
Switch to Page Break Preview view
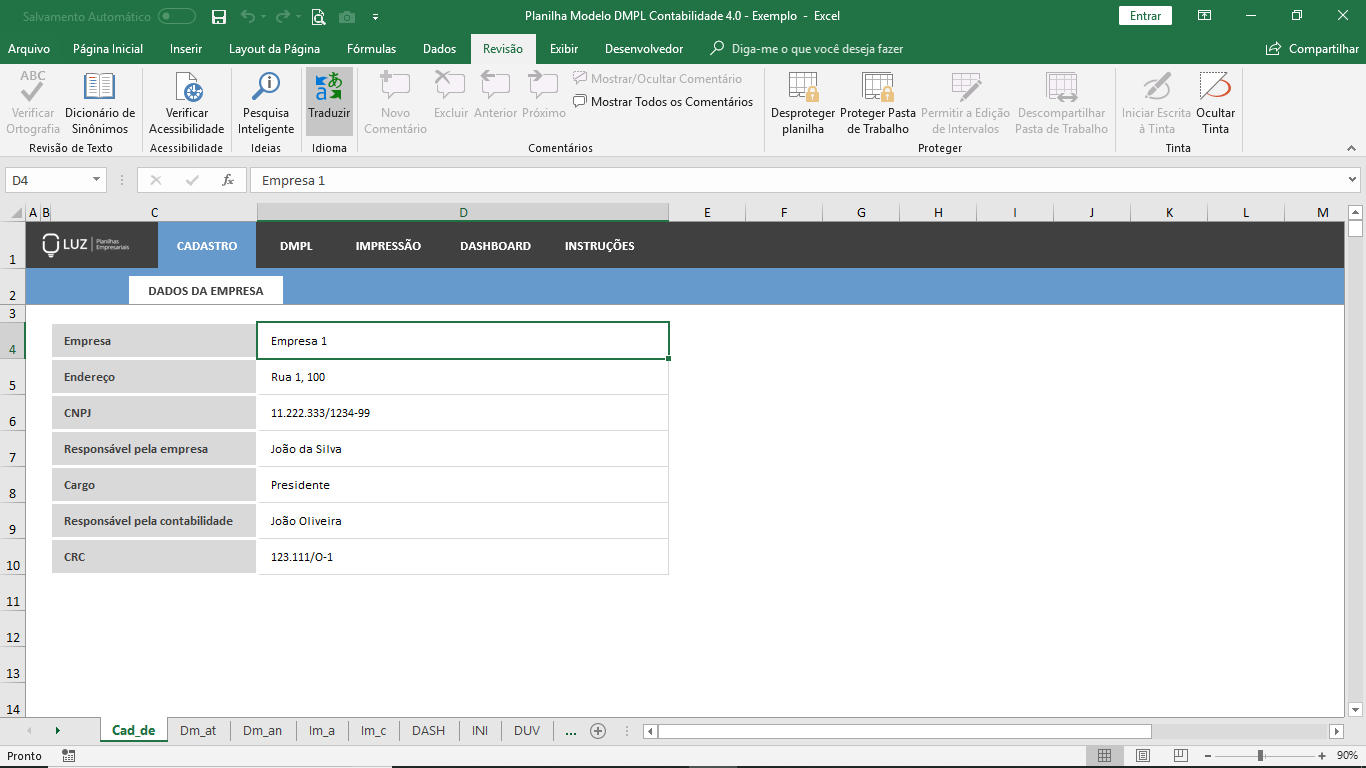click(1180, 756)
